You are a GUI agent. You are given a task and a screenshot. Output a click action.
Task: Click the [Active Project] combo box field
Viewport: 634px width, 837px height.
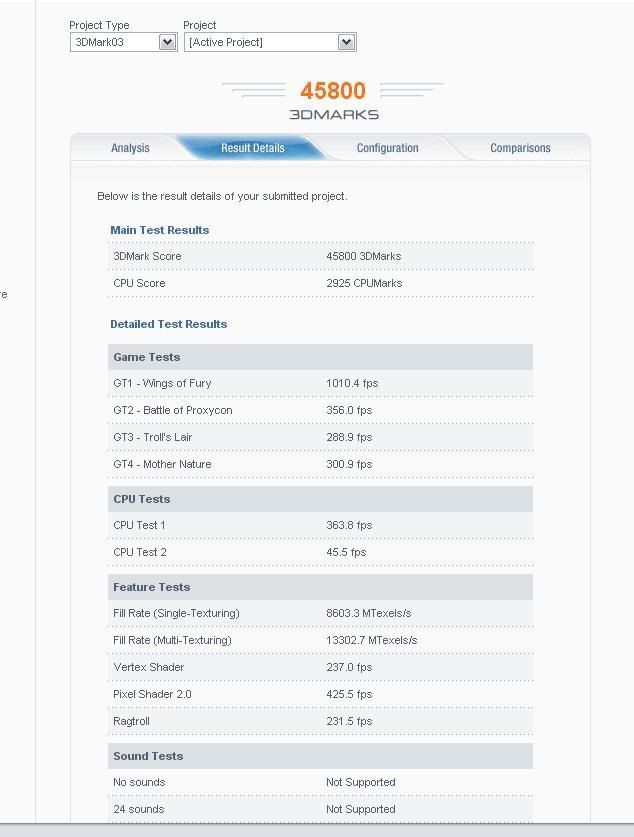[270, 42]
